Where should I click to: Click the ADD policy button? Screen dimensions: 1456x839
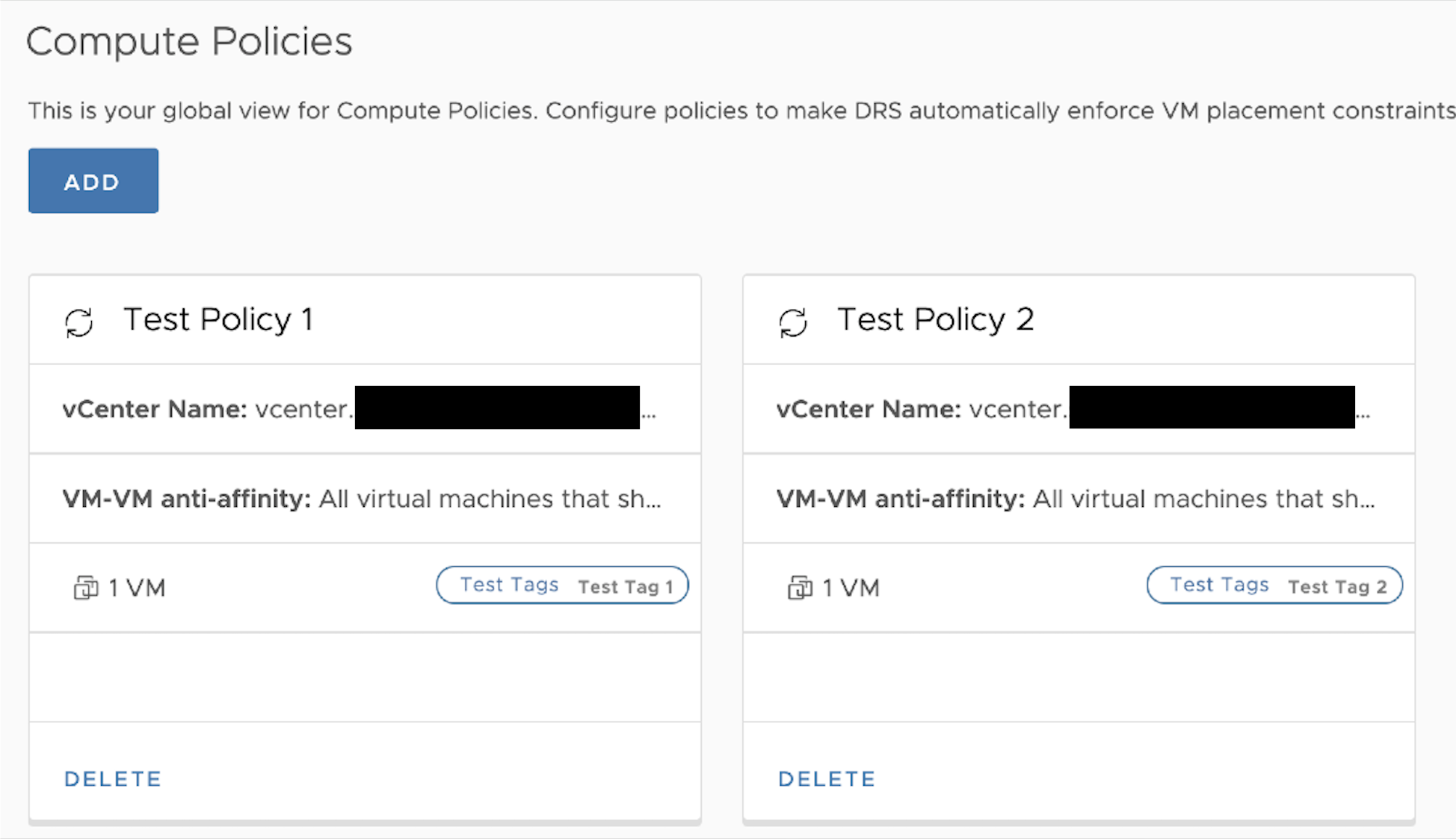point(93,181)
